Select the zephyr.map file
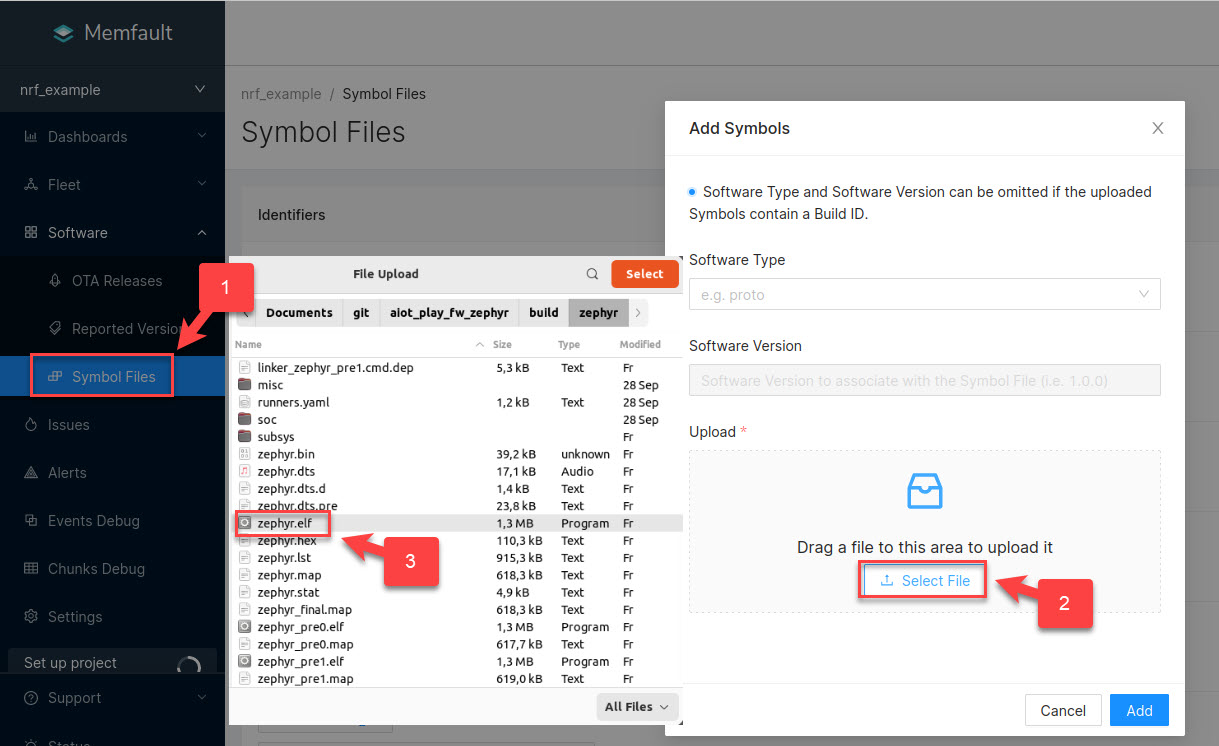 tap(457, 575)
